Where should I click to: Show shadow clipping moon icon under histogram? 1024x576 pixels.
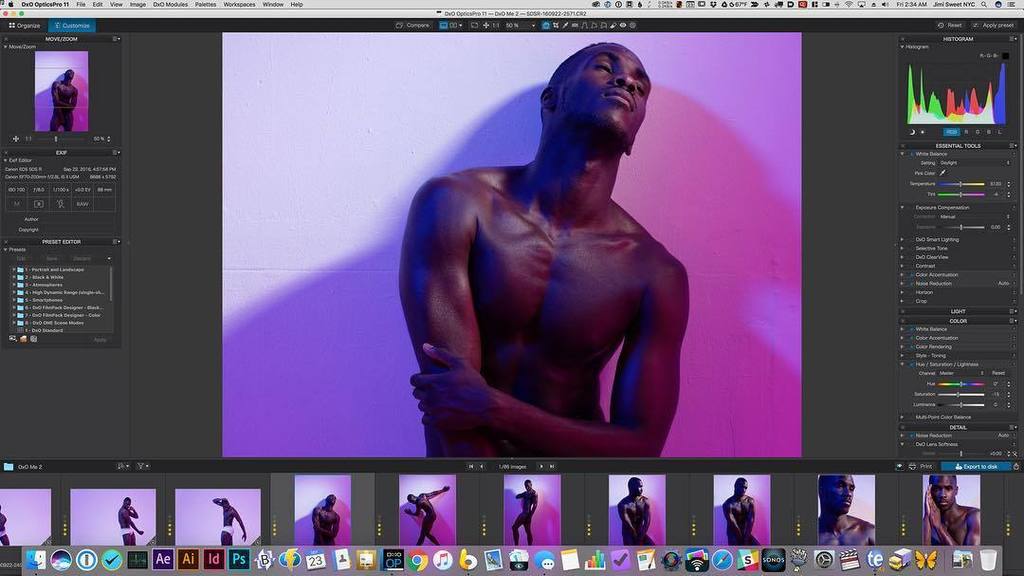click(912, 132)
